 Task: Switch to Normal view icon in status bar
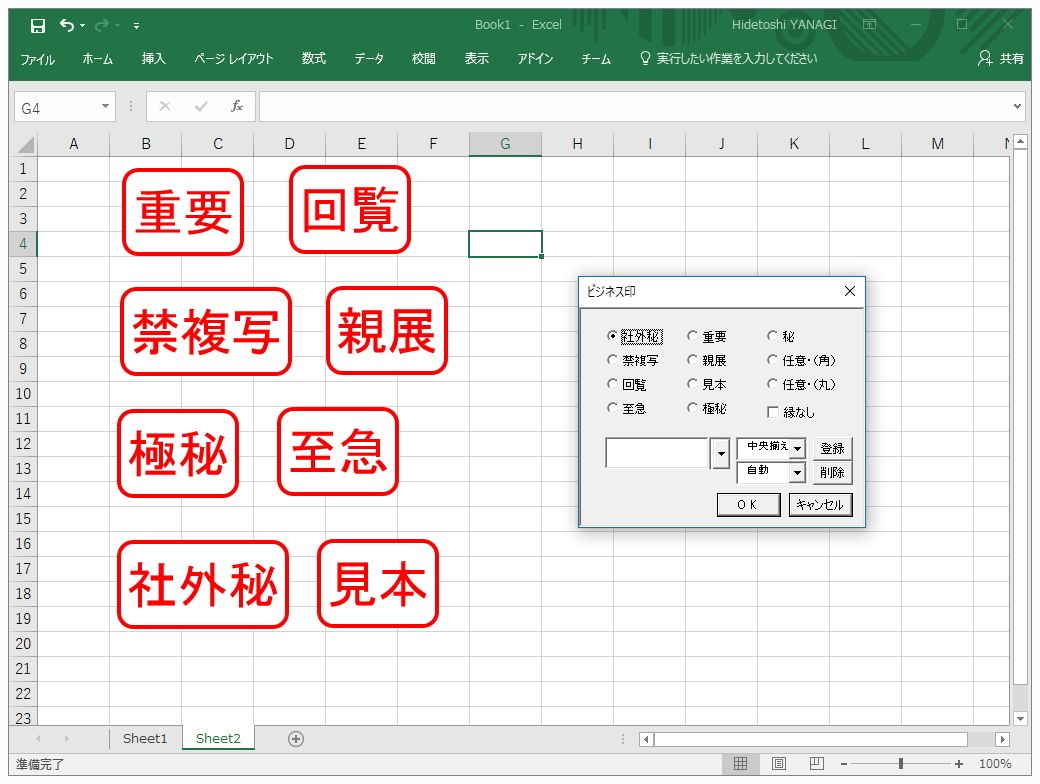pyautogui.click(x=740, y=763)
